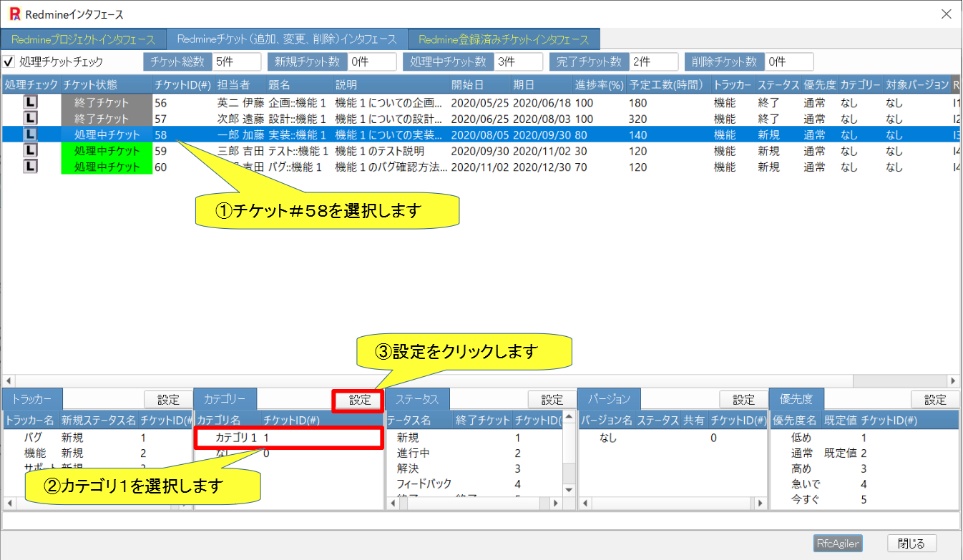Toggle the L check icon for ticket 57
The height and width of the screenshot is (560, 963).
click(30, 119)
